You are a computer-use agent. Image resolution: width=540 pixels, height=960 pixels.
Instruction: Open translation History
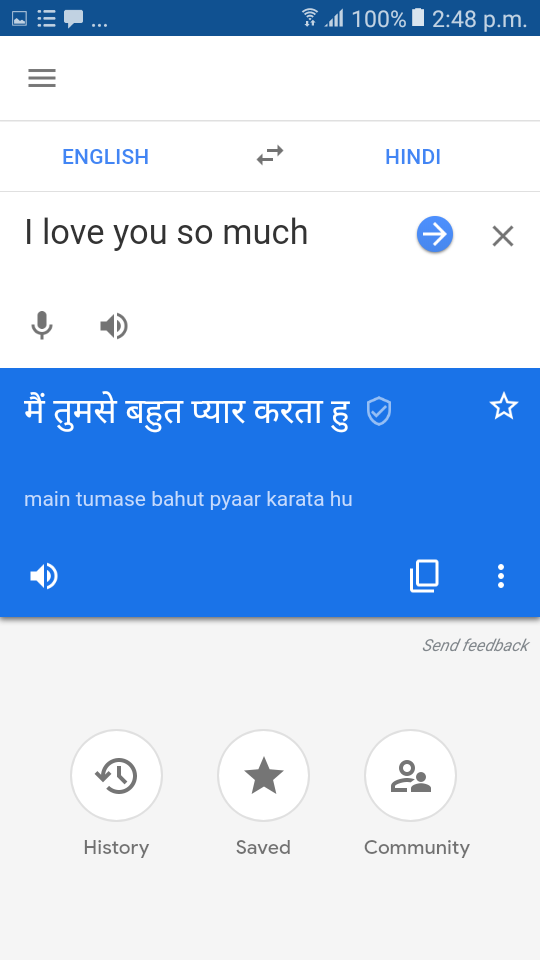click(116, 795)
